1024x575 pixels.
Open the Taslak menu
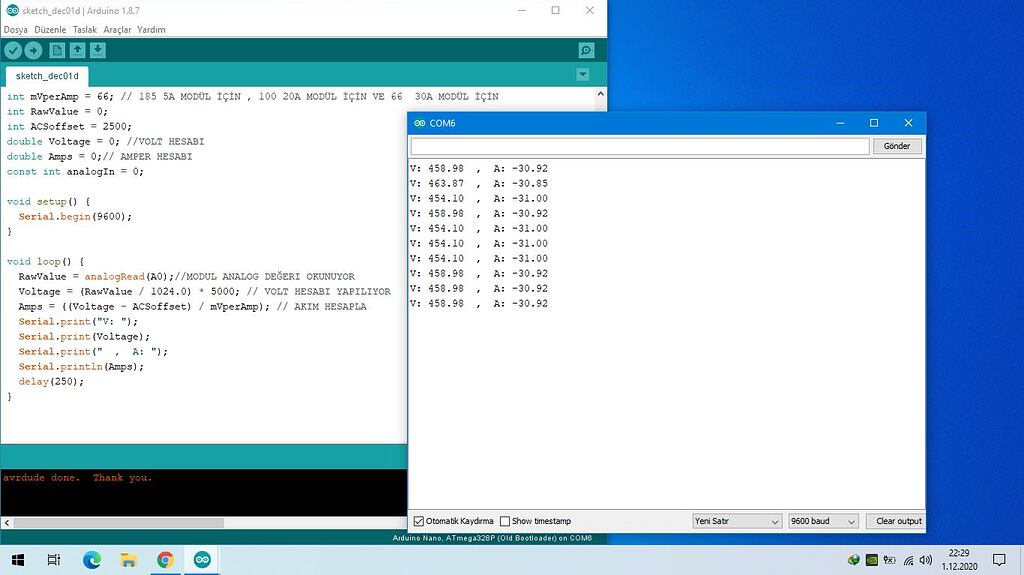pyautogui.click(x=85, y=29)
